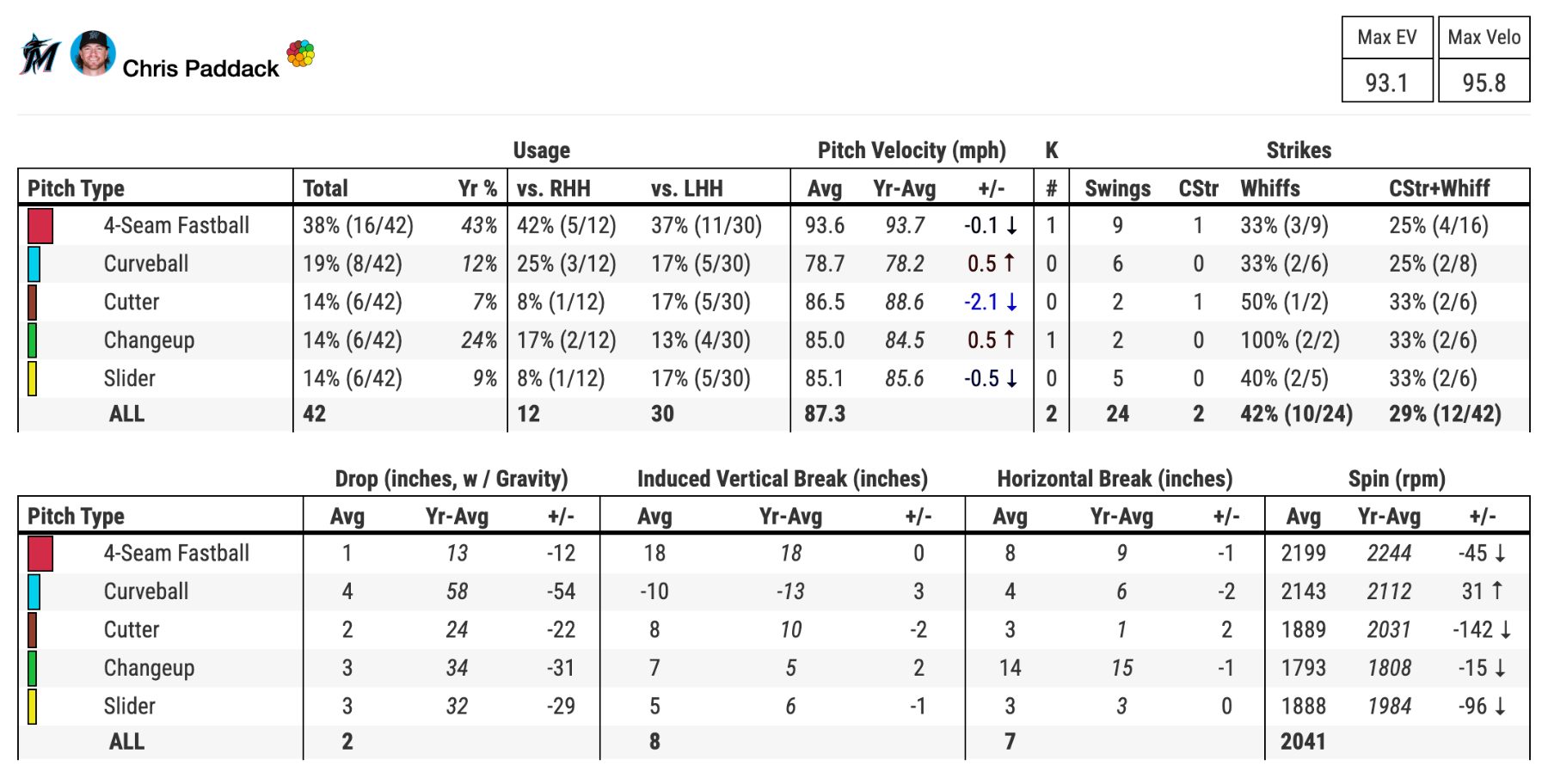The image size is (1548, 784).
Task: Open the Chris Paddack player name link
Action: pos(200,69)
